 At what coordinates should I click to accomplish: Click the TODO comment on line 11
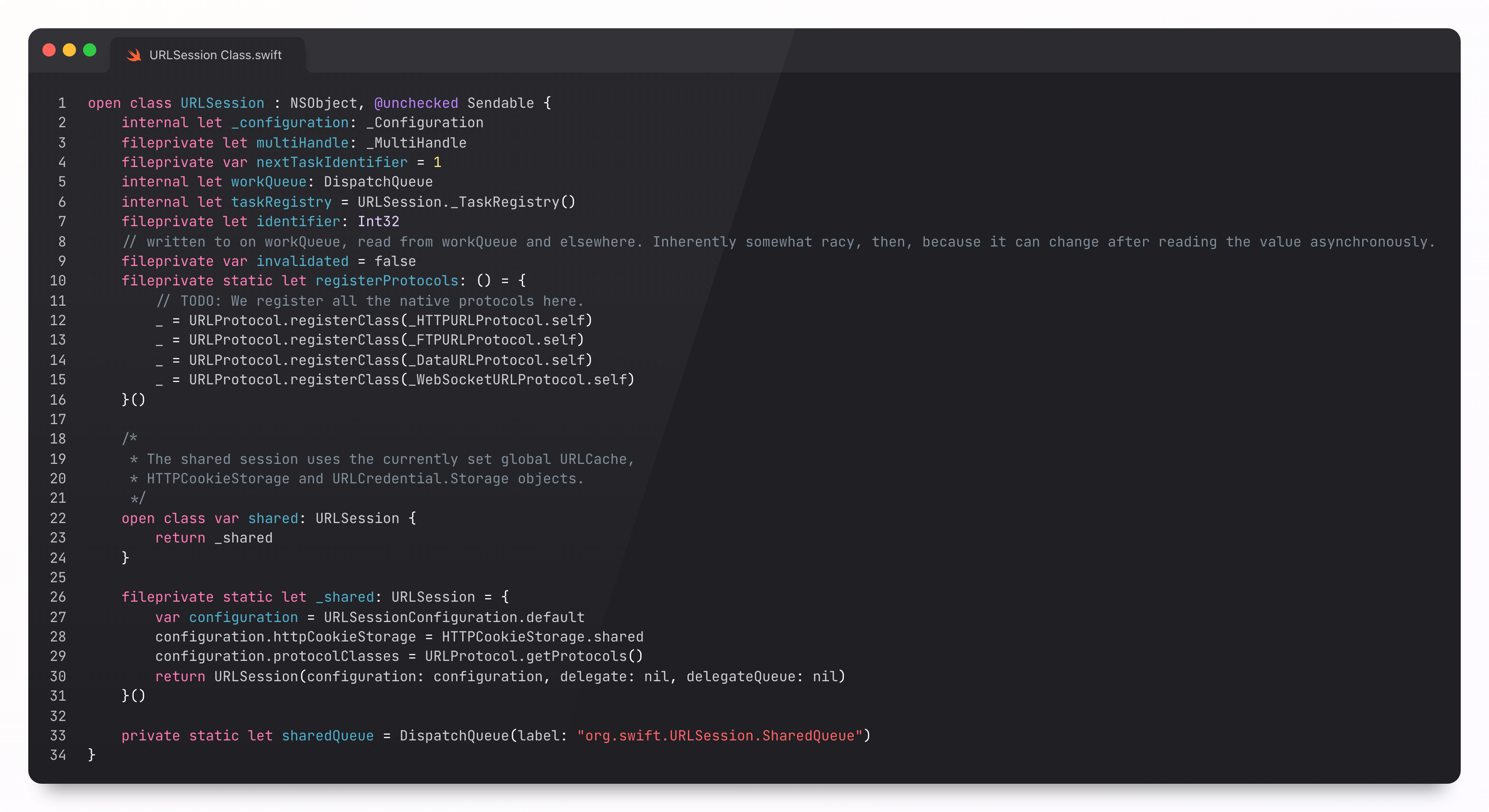point(370,301)
